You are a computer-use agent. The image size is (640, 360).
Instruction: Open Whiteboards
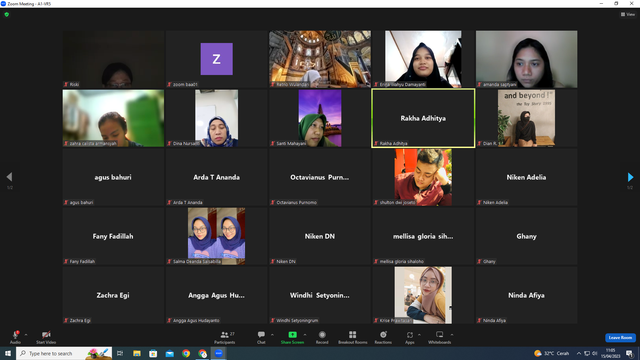pos(440,337)
